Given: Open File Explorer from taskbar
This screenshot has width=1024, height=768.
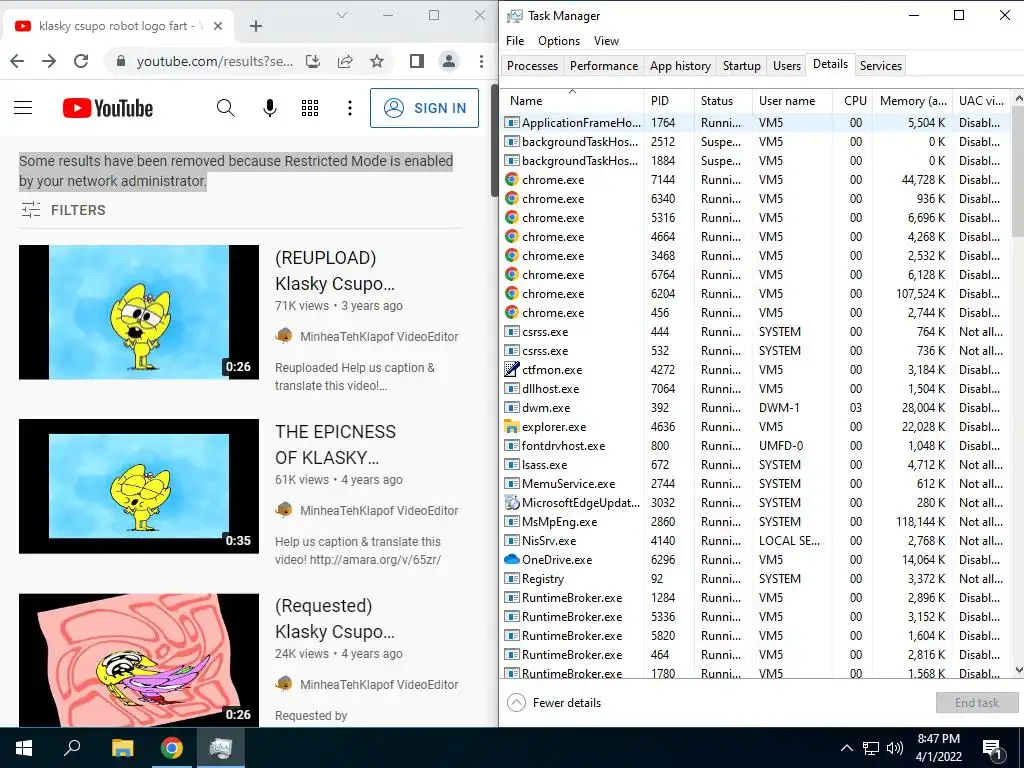Looking at the screenshot, I should (122, 748).
